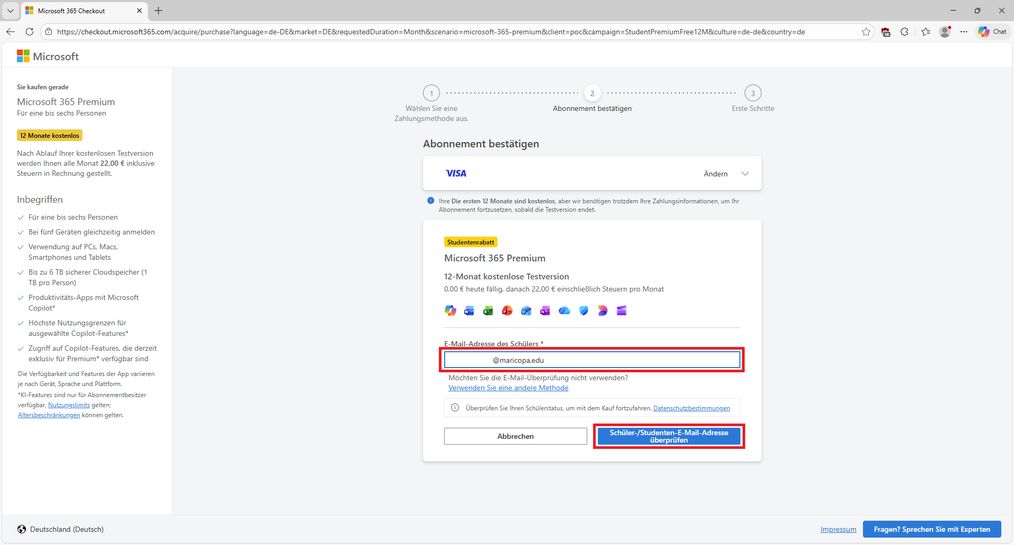Click the Abbrechen button
This screenshot has height=545, width=1014.
(x=515, y=436)
